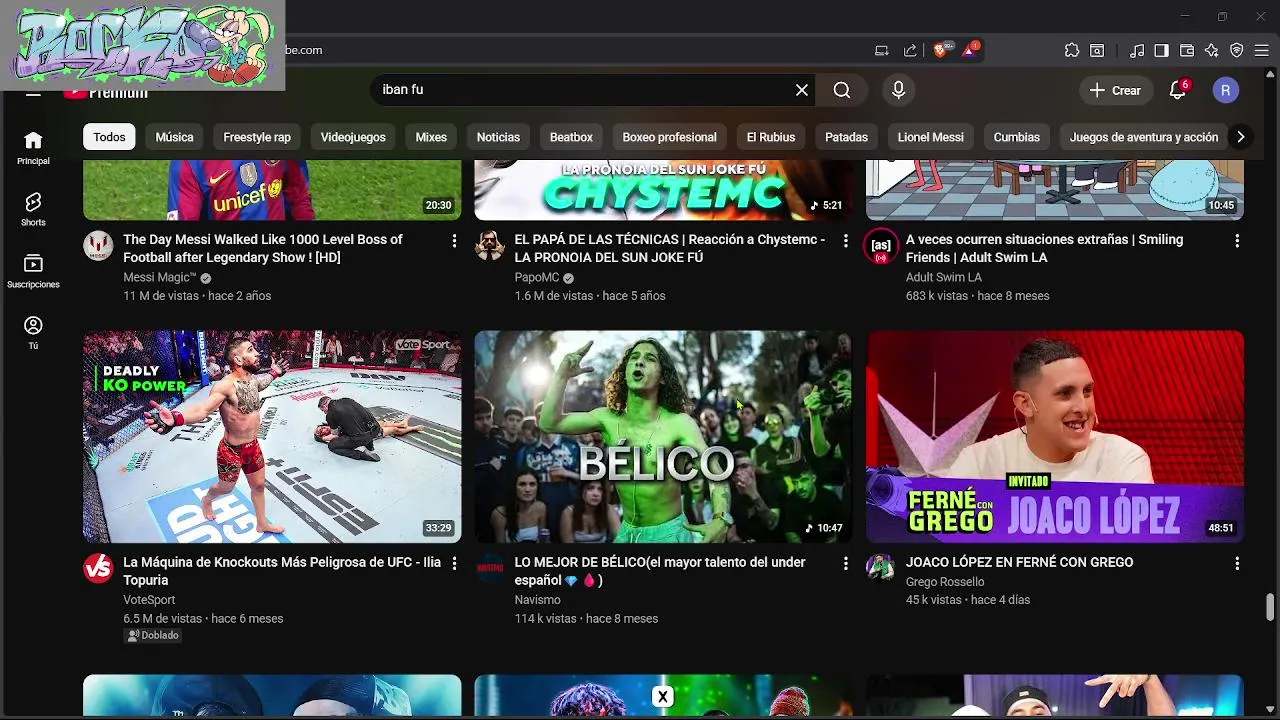
Task: Open the Grego Rossello channel avatar
Action: click(881, 568)
